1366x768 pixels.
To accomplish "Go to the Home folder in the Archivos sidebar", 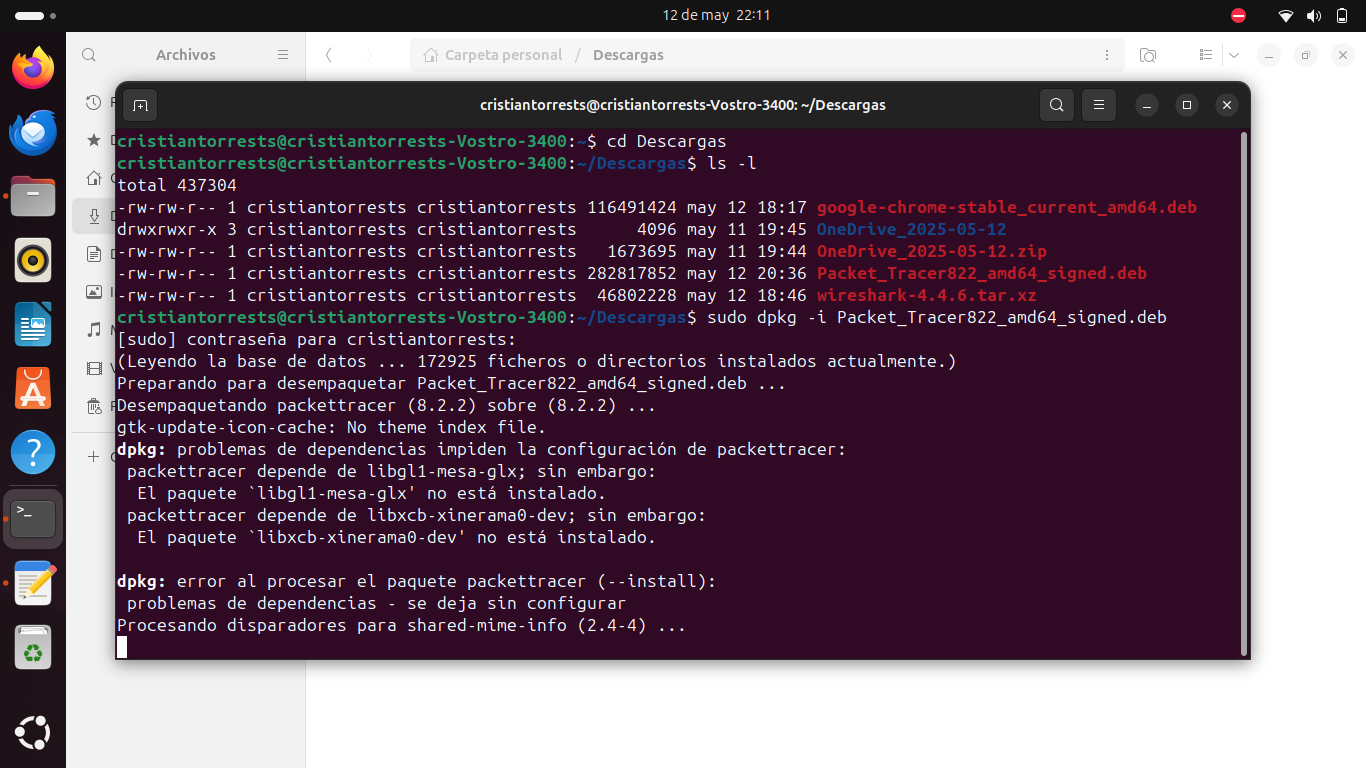I will click(x=93, y=178).
